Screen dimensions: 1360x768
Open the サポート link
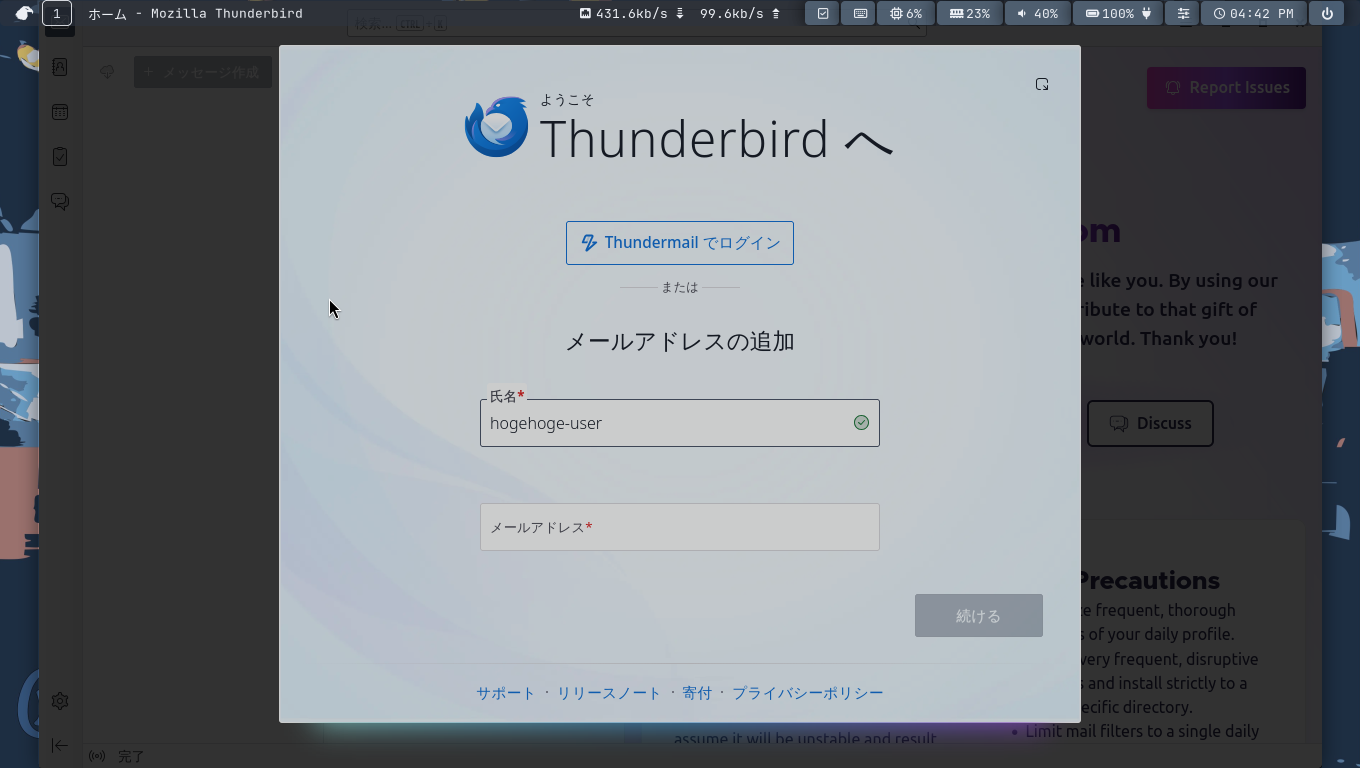pyautogui.click(x=506, y=693)
